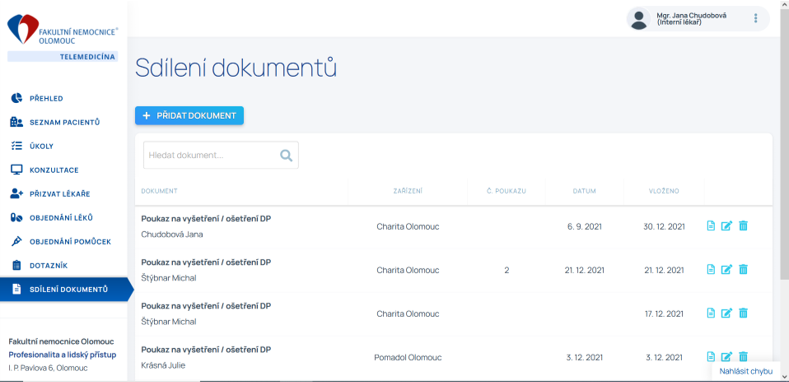Open the Přehled pie chart icon
The height and width of the screenshot is (382, 789).
pos(17,98)
